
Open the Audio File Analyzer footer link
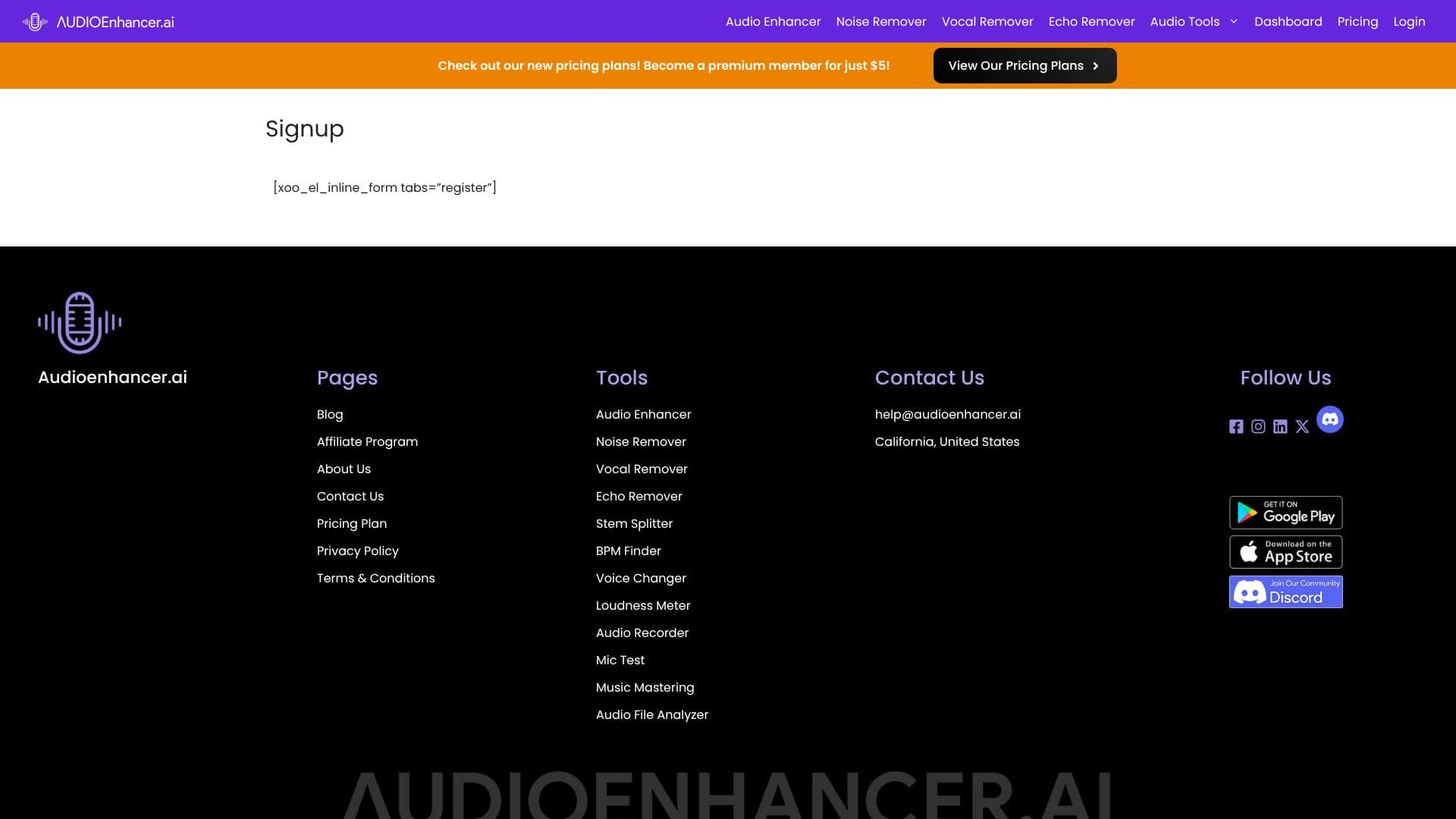pos(652,714)
